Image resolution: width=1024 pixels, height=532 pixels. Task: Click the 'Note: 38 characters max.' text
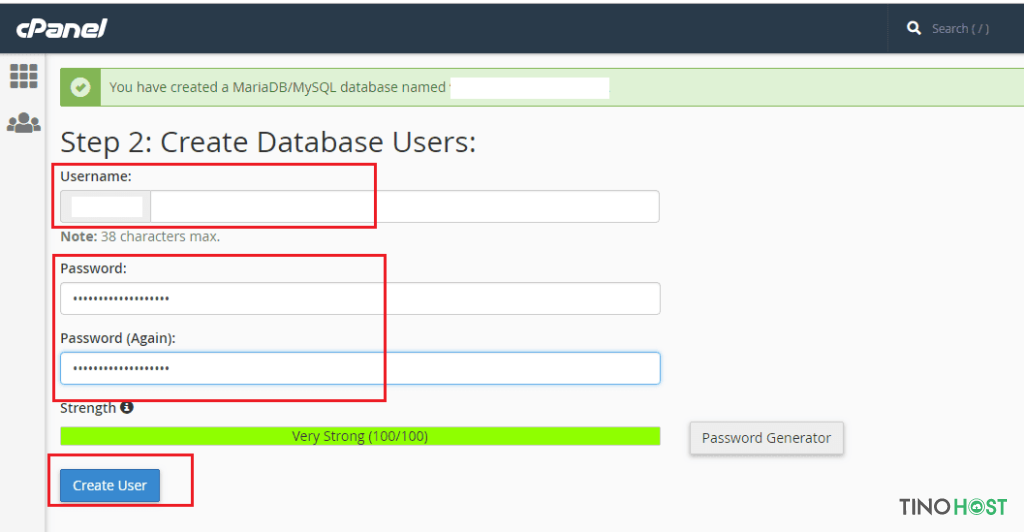[x=140, y=236]
